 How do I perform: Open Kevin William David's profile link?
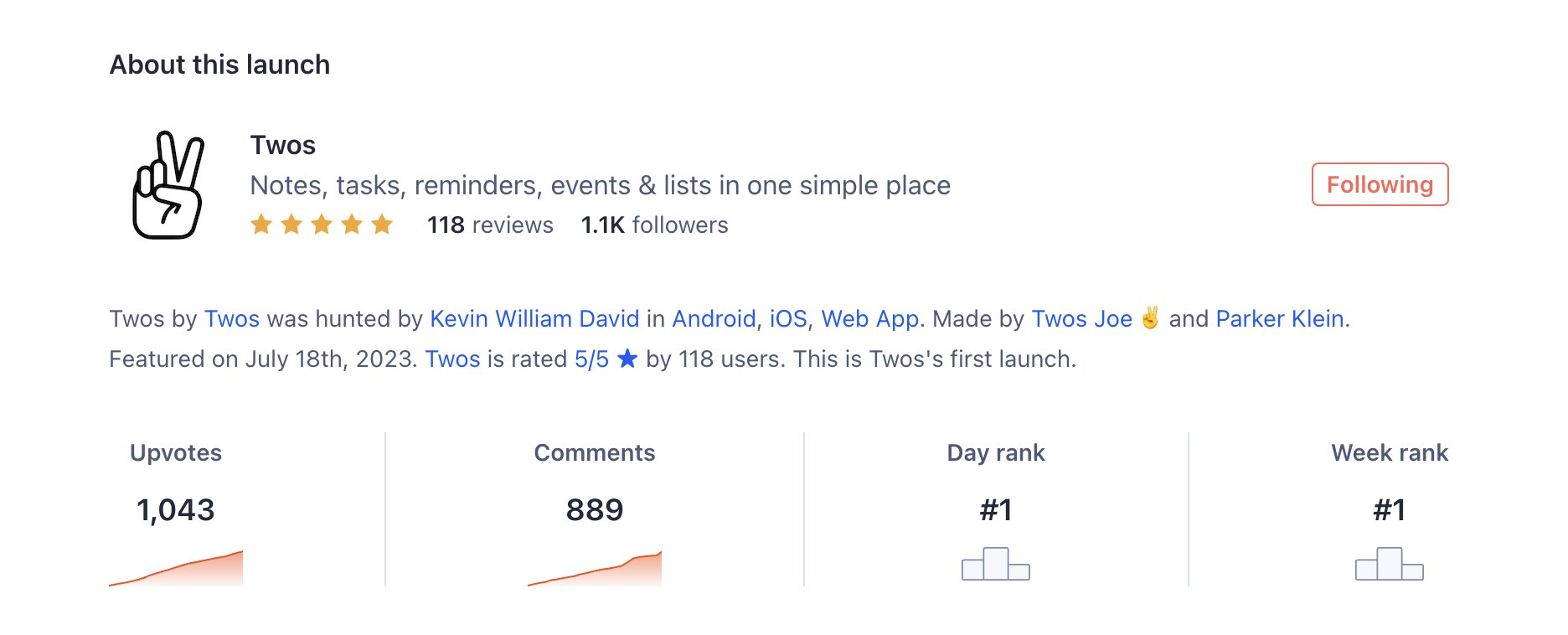[x=534, y=318]
